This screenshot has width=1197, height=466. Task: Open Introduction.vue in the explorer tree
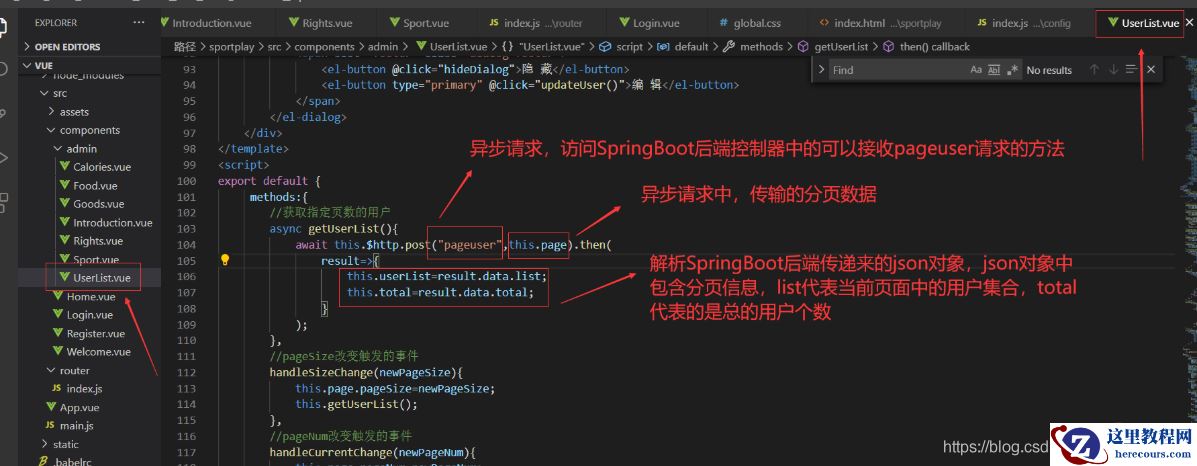pos(112,222)
